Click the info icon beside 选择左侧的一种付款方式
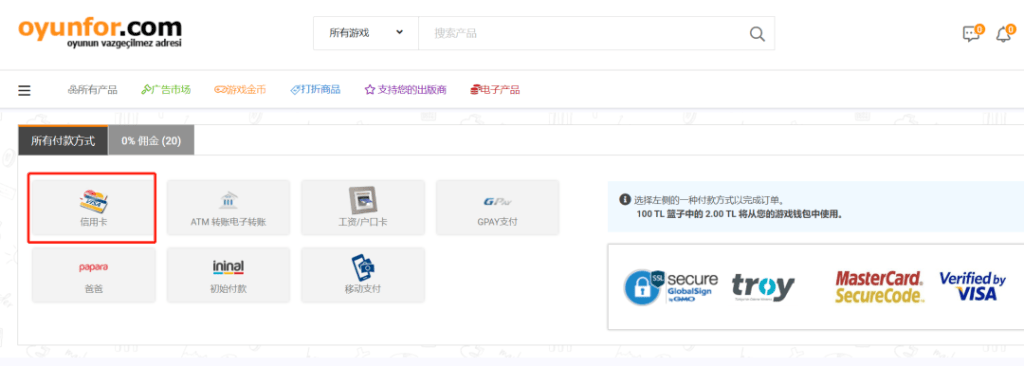The height and width of the screenshot is (366, 1024). (x=625, y=199)
